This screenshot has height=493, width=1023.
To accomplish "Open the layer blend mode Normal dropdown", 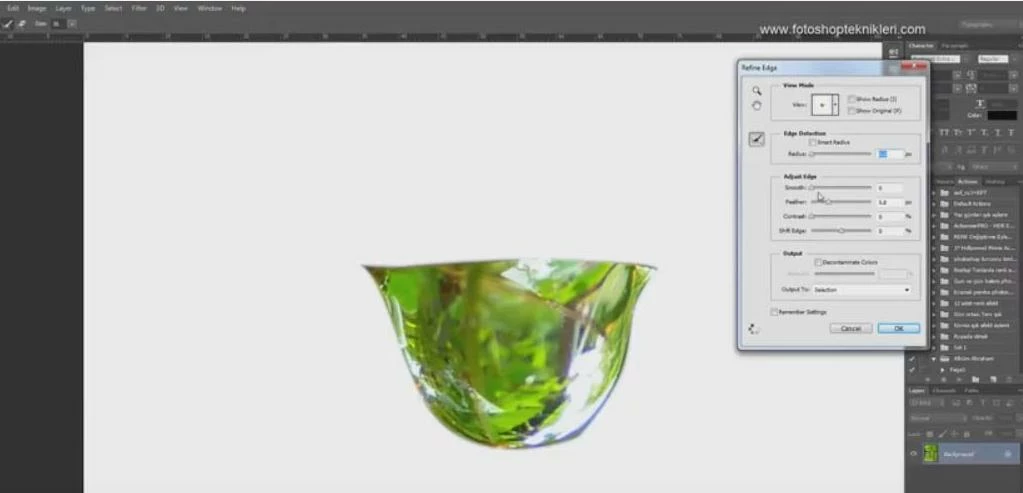I will (x=936, y=418).
